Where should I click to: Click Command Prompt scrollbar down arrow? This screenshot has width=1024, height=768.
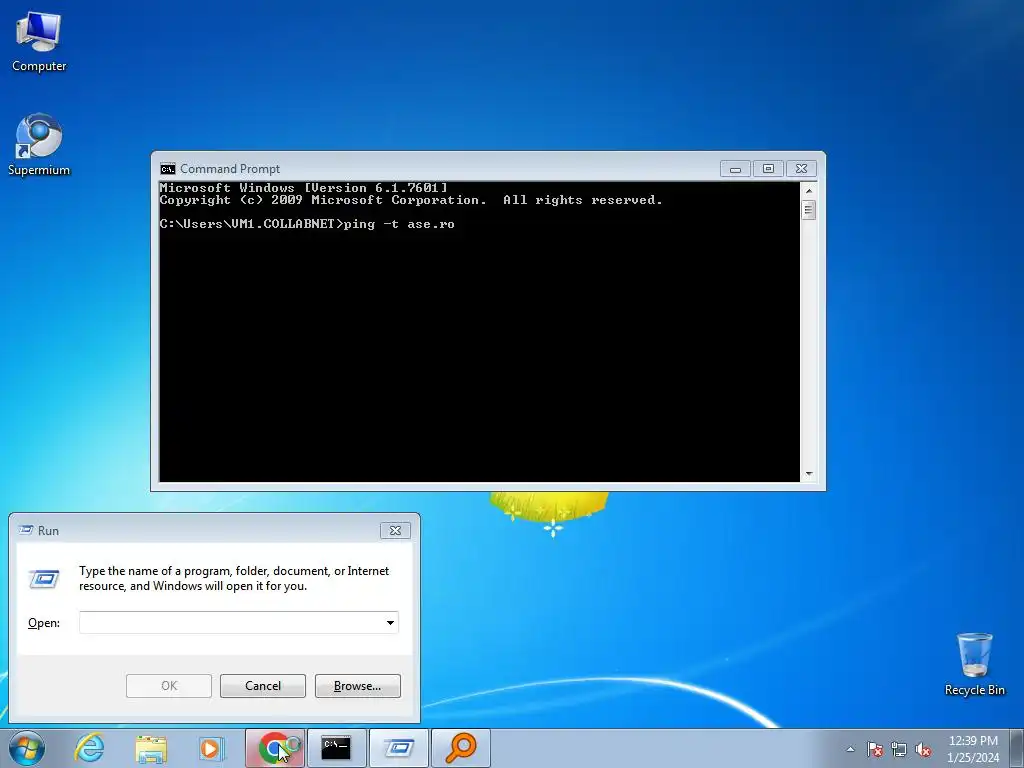[x=808, y=474]
